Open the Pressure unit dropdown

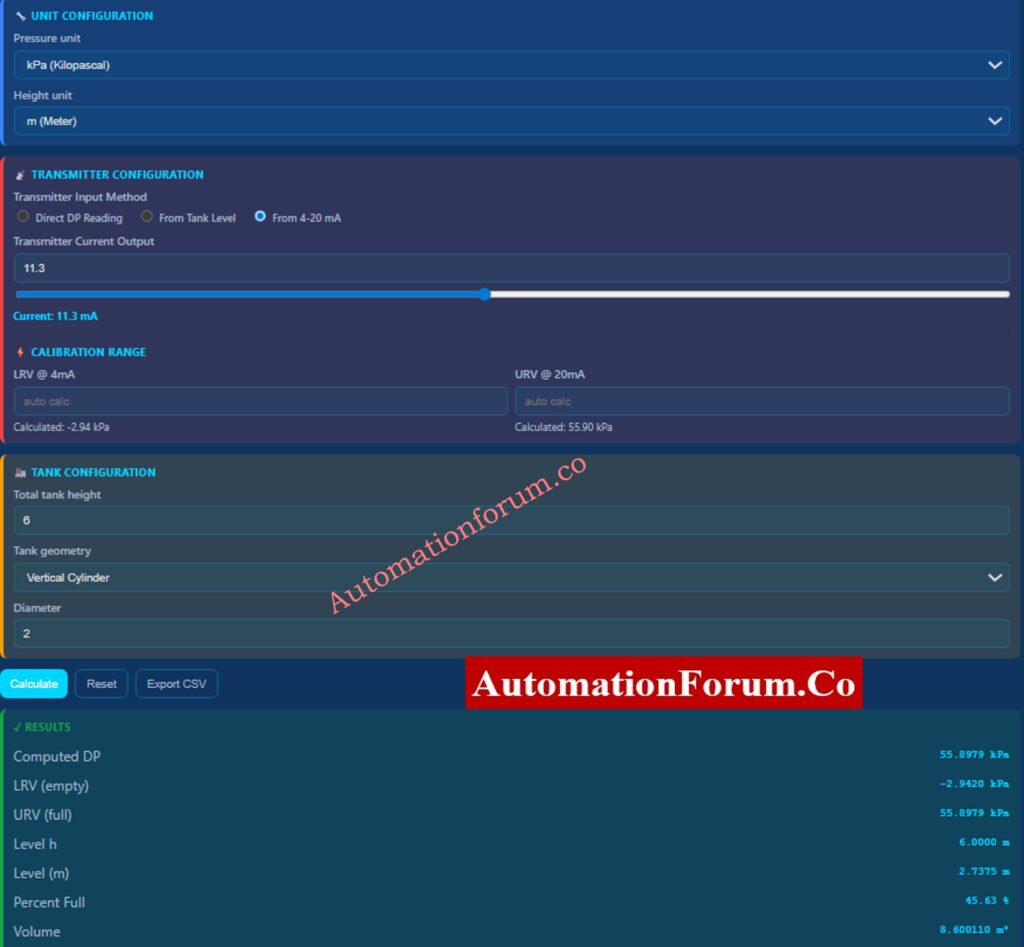(511, 65)
